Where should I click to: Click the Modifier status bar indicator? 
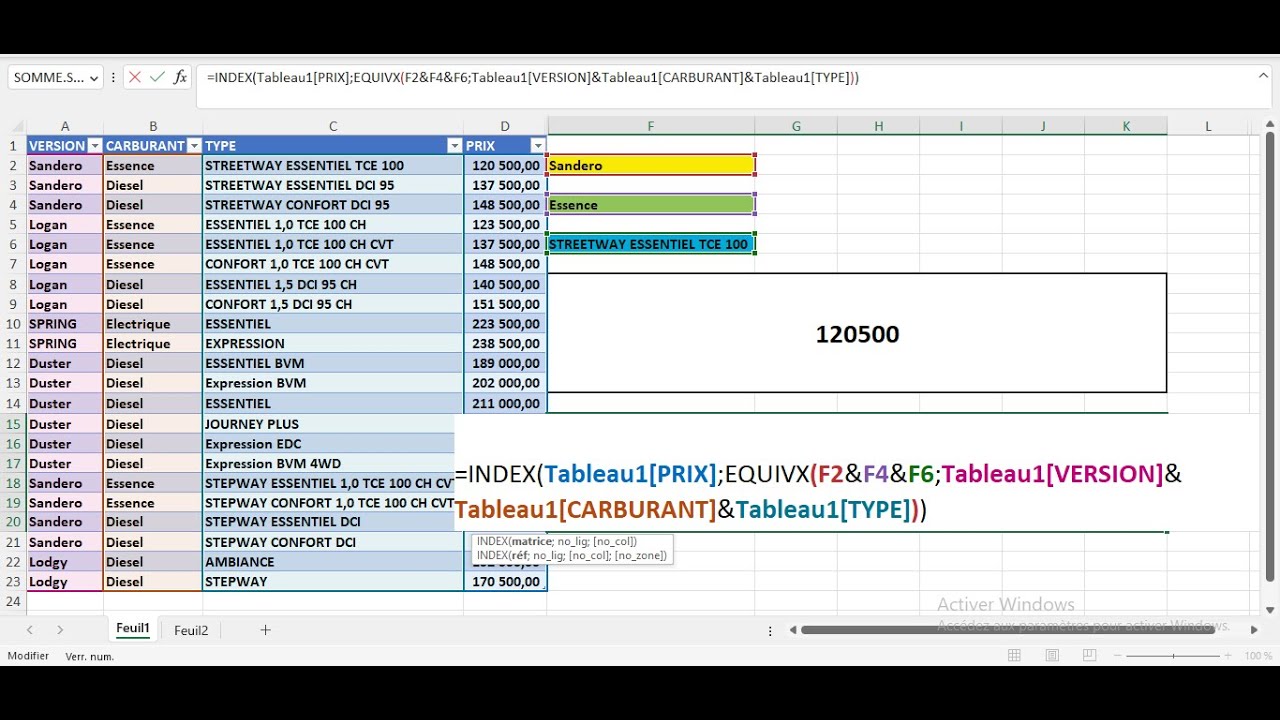point(28,656)
